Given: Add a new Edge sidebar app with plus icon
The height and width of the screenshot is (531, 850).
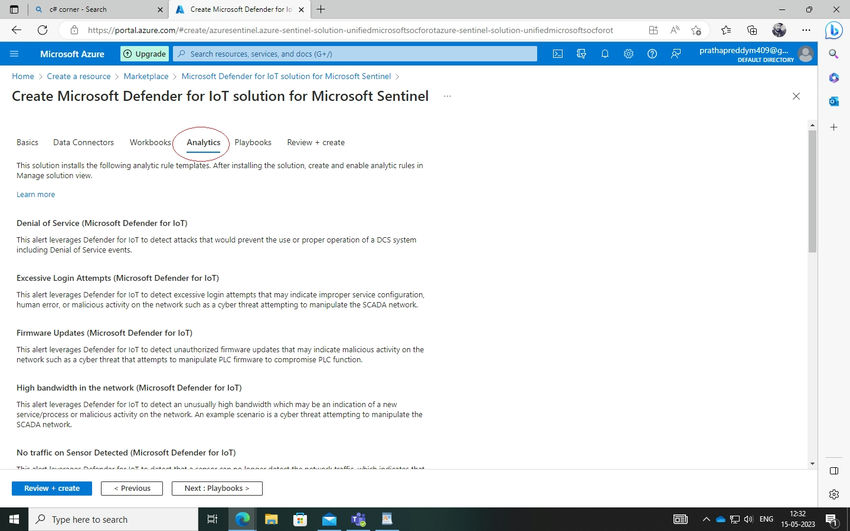Looking at the screenshot, I should pos(834,127).
